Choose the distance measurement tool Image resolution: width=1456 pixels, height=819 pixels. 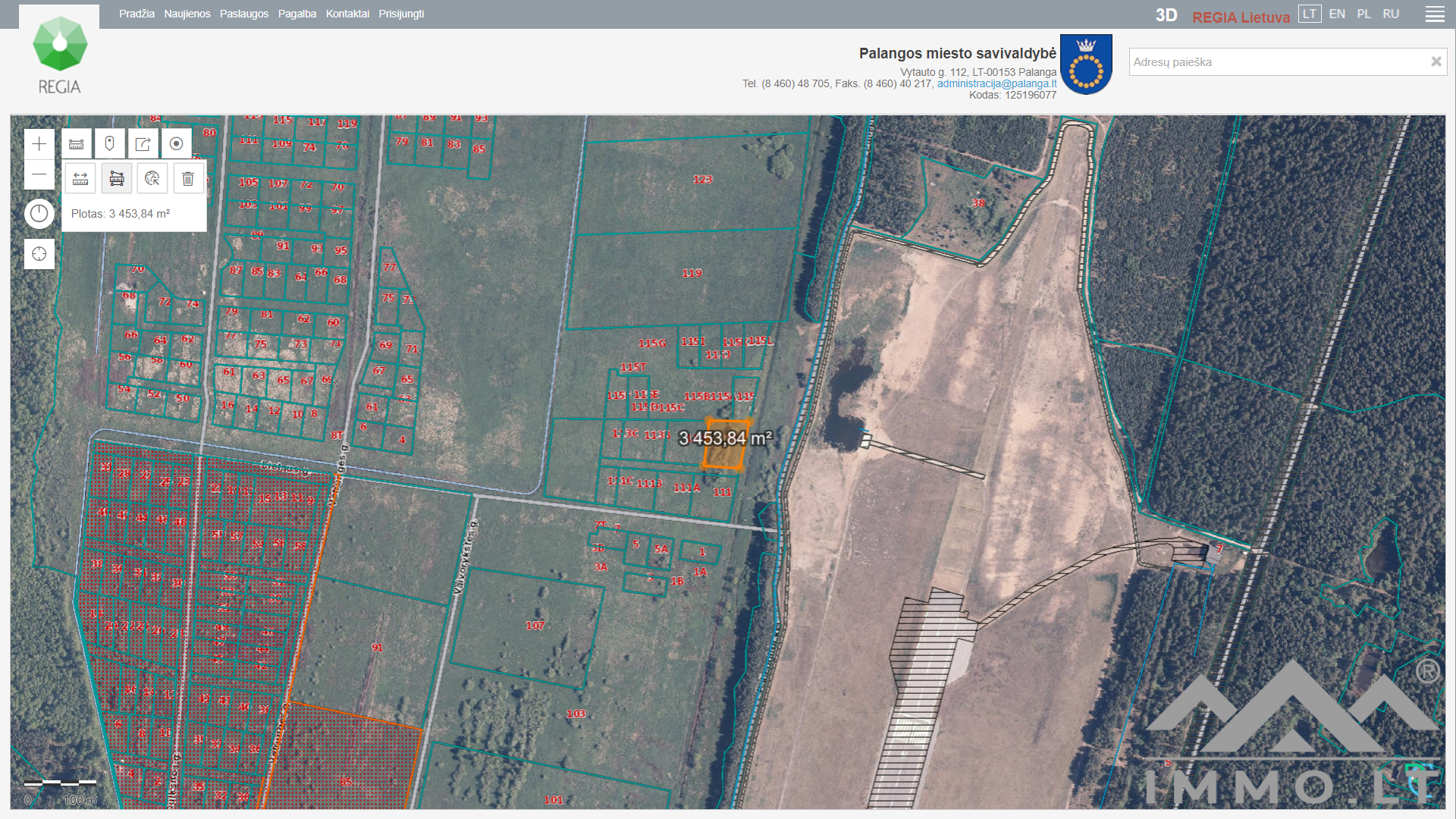pos(80,178)
